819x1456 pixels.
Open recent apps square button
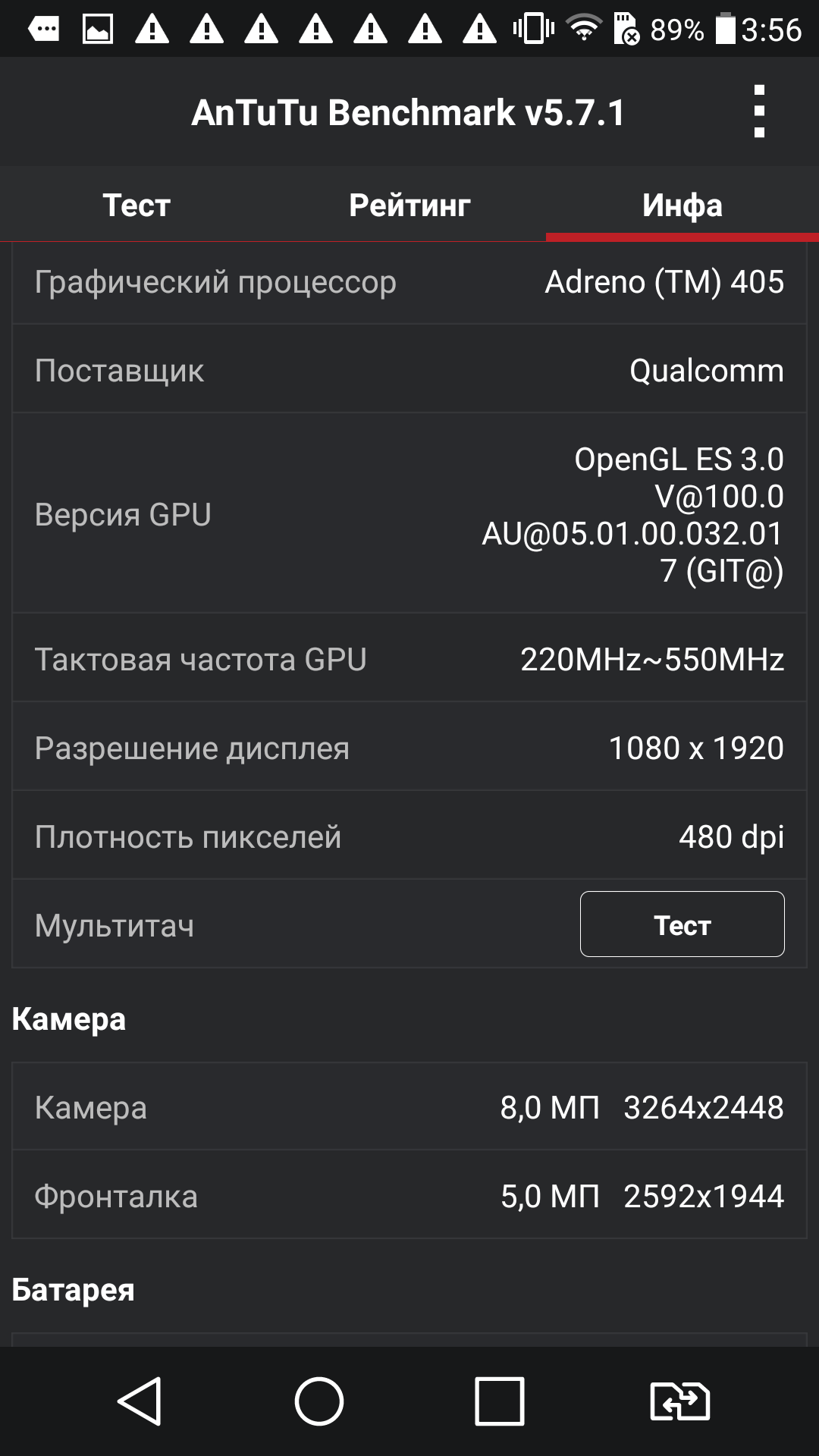500,1401
